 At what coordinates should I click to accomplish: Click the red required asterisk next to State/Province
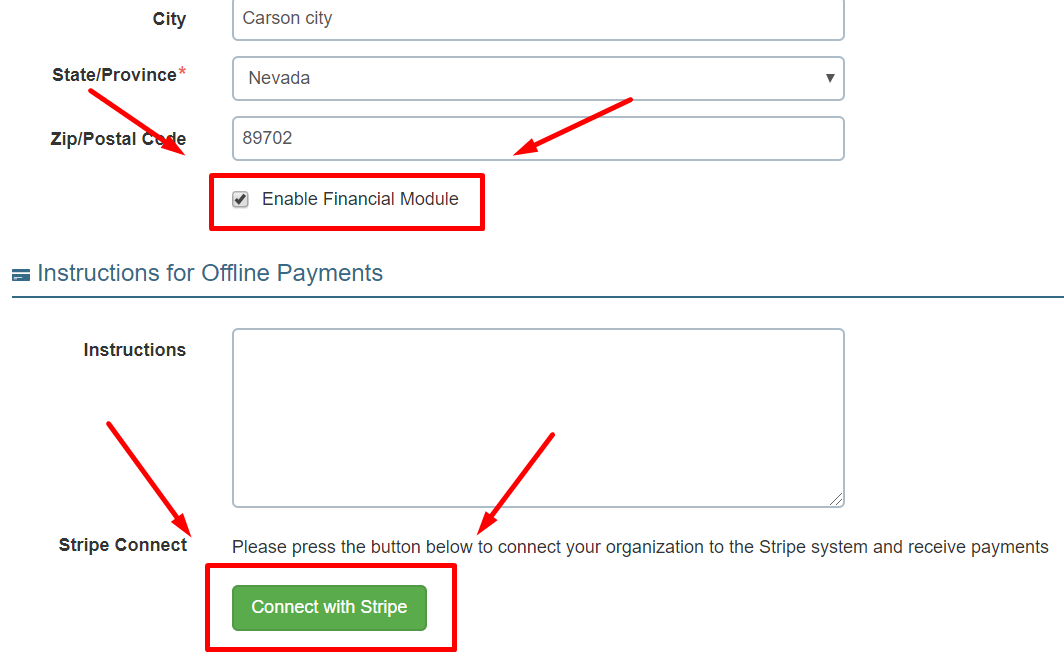182,73
